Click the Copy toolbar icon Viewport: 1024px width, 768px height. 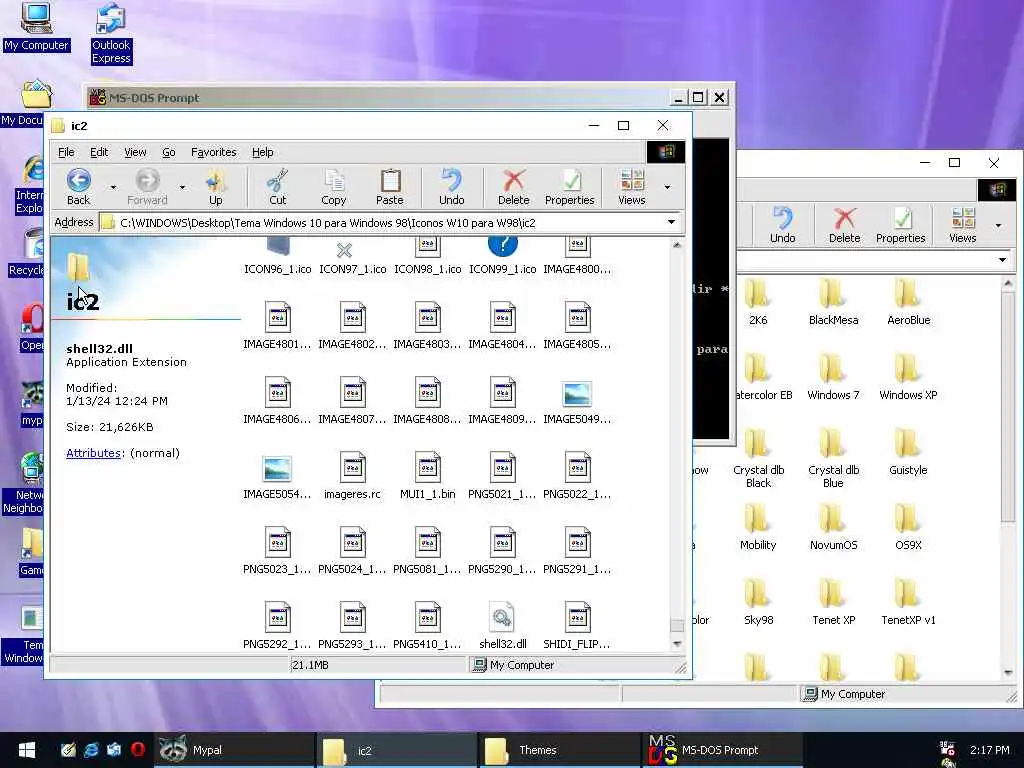(334, 187)
